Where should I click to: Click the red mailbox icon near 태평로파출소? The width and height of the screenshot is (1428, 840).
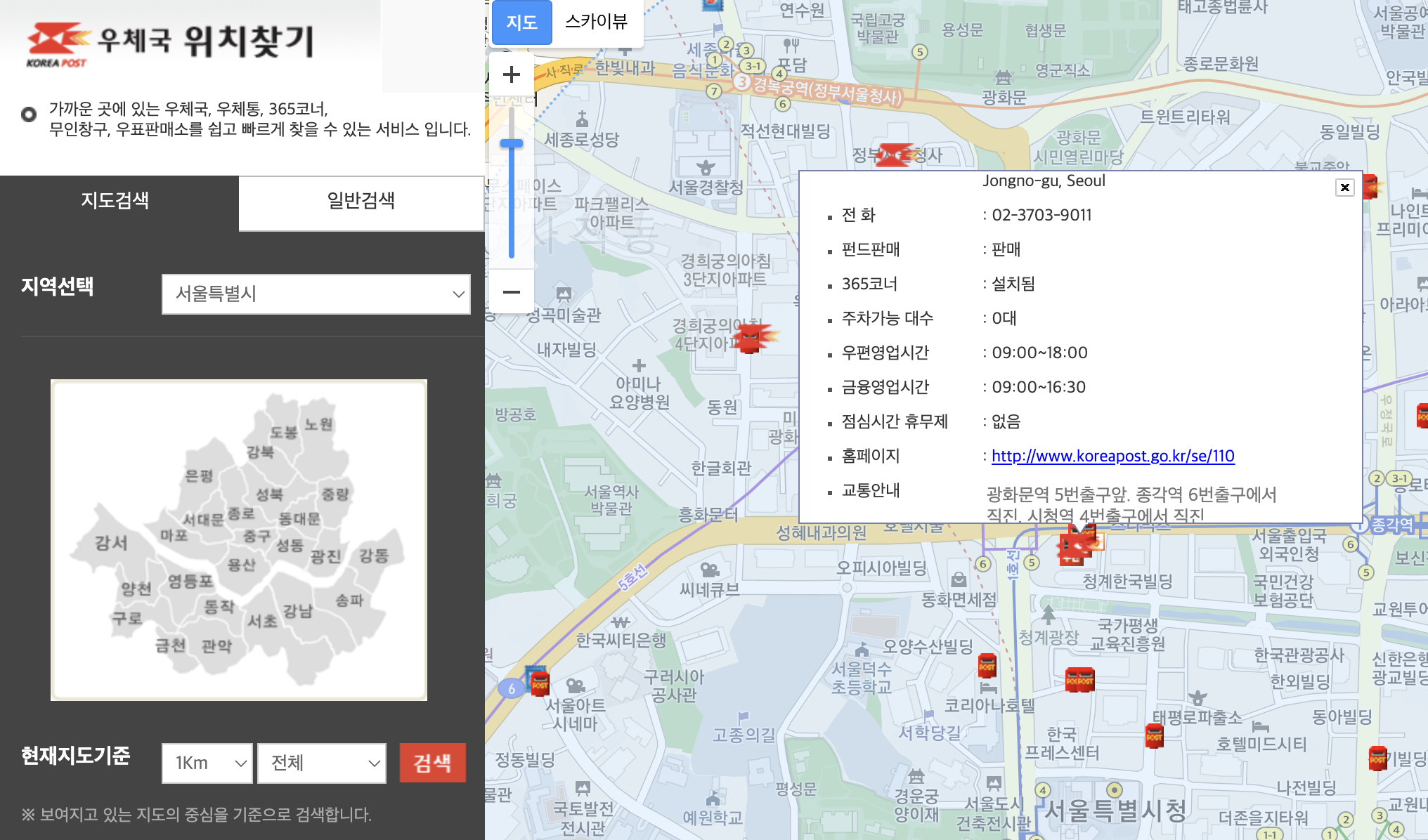pyautogui.click(x=1155, y=735)
